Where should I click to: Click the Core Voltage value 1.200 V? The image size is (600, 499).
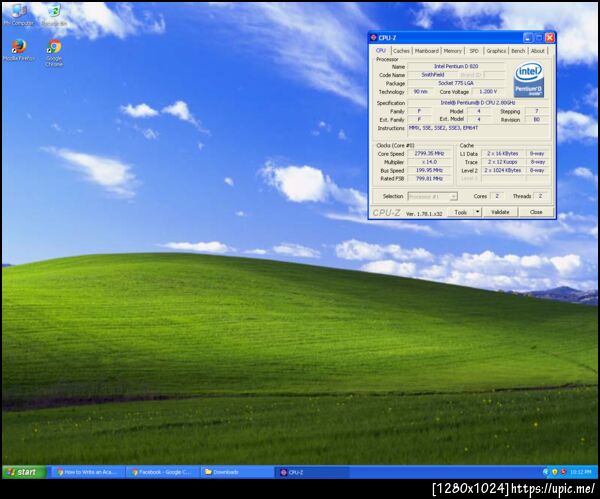pos(488,92)
